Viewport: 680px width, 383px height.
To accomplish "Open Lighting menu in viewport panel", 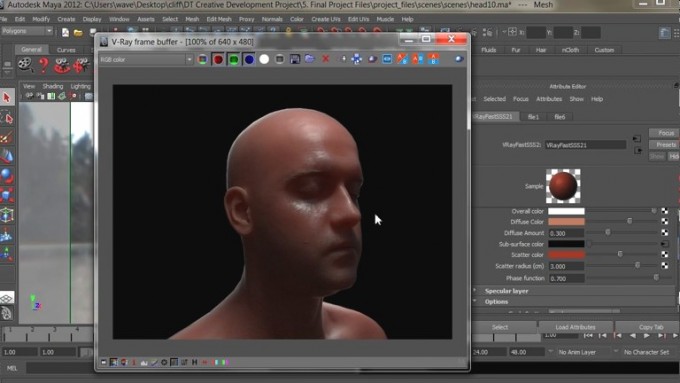I will pos(81,86).
